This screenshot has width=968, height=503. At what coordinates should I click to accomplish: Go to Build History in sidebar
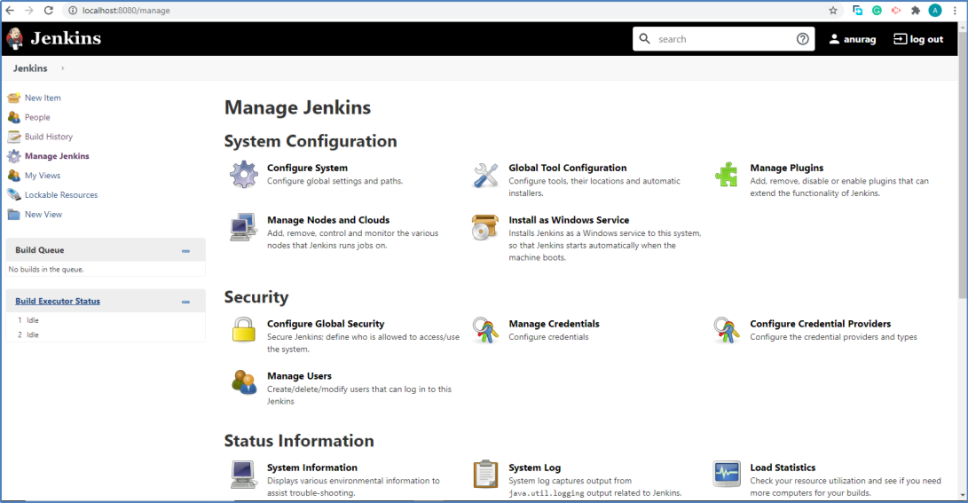[x=48, y=136]
